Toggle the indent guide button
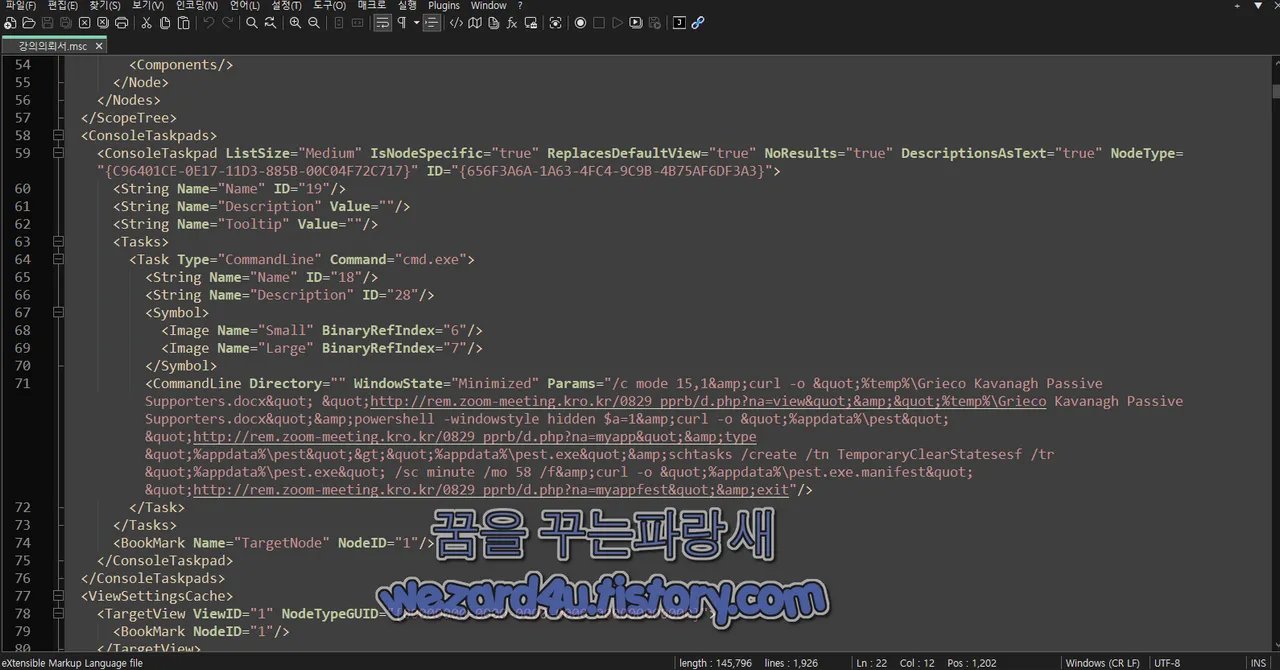The height and width of the screenshot is (670, 1280). (x=432, y=22)
